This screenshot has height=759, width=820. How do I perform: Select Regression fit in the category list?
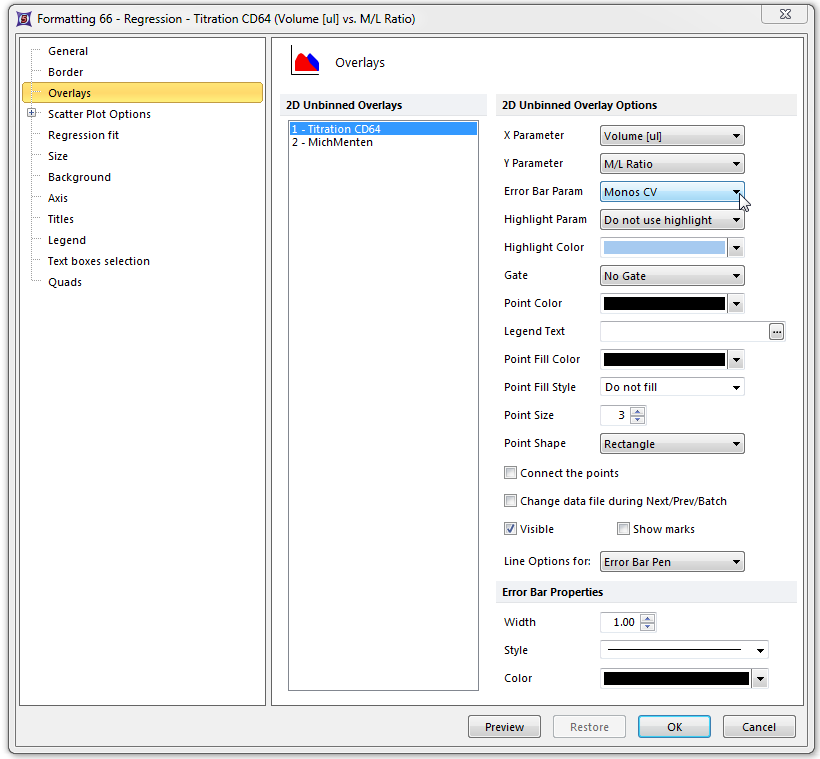pos(83,135)
